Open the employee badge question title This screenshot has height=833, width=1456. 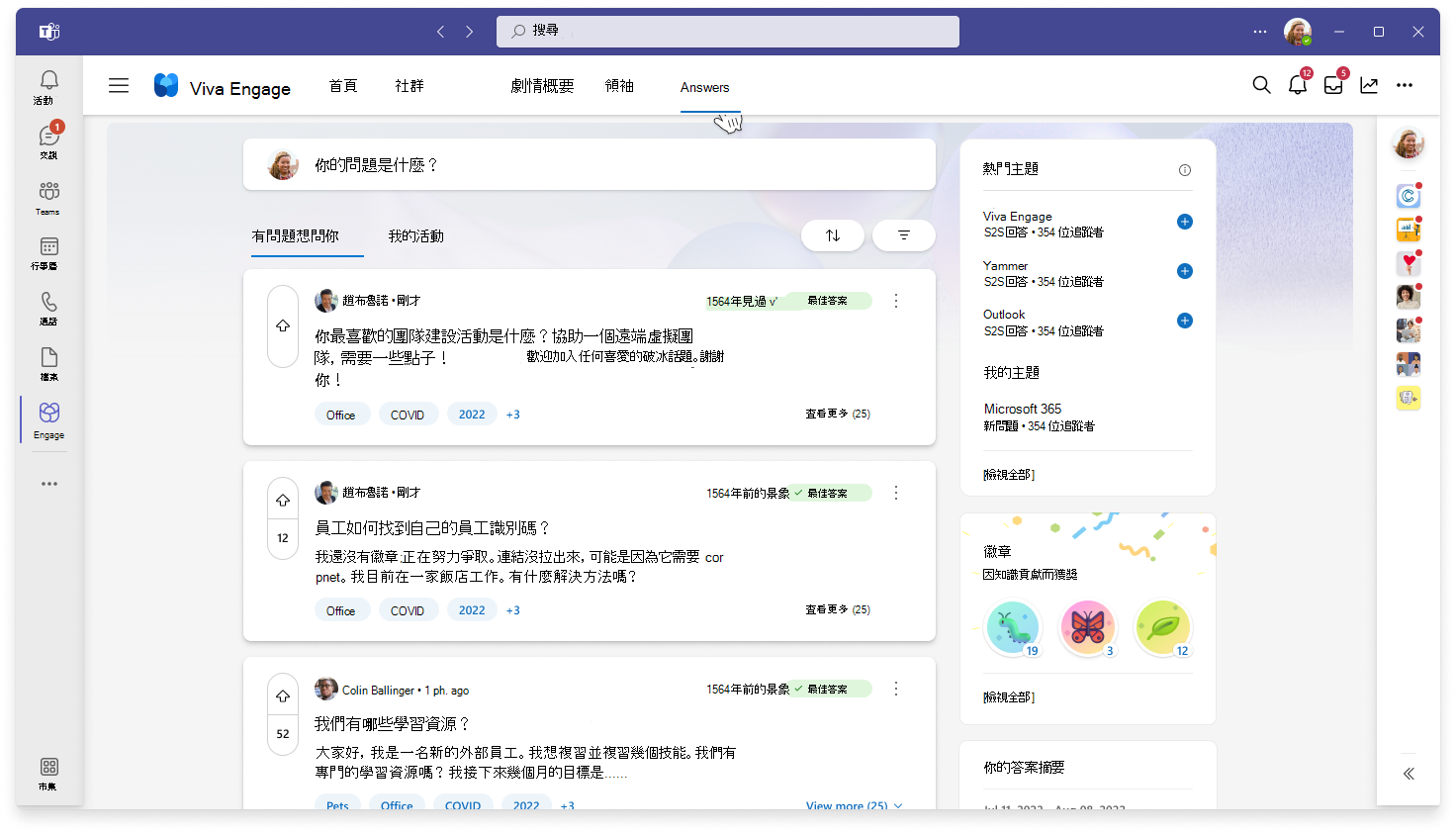point(432,528)
